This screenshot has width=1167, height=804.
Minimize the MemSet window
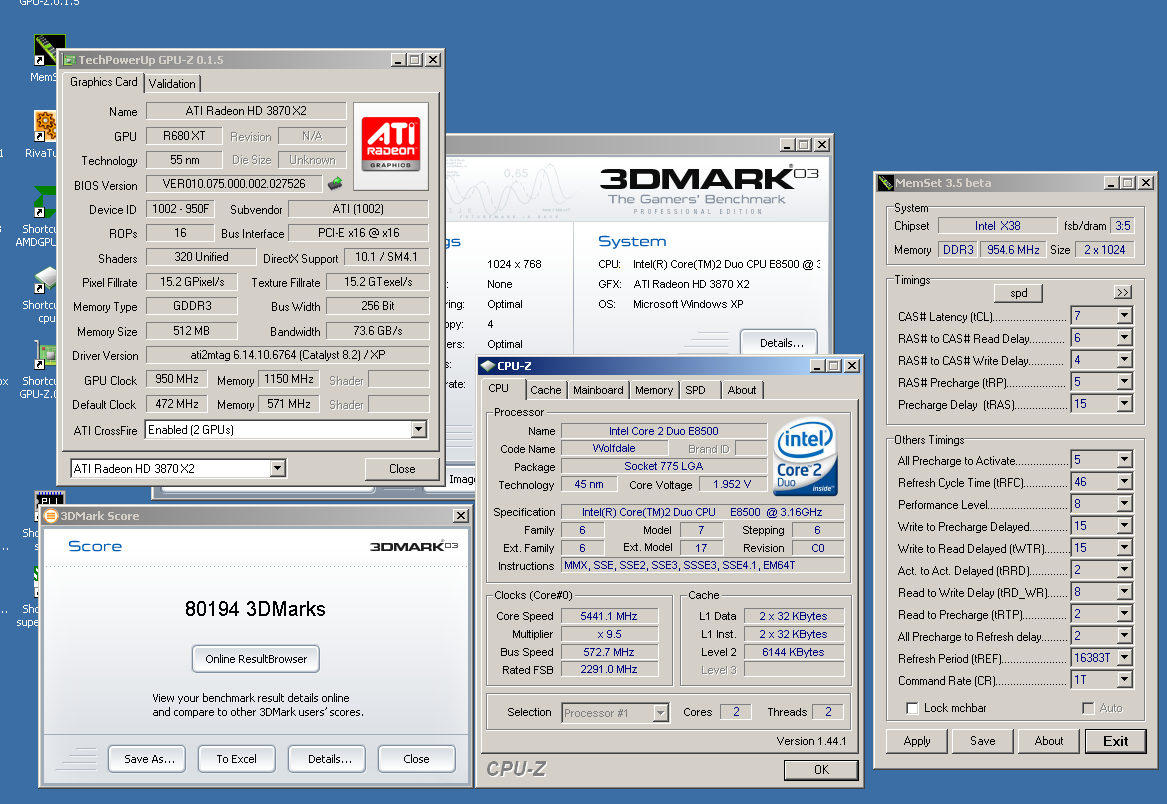[x=1111, y=182]
